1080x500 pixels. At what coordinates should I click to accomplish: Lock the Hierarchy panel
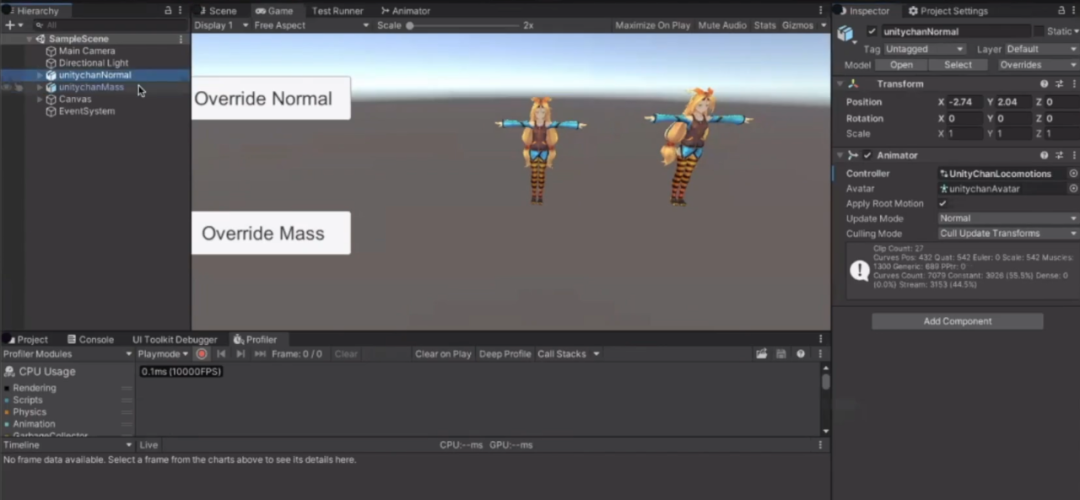click(168, 11)
